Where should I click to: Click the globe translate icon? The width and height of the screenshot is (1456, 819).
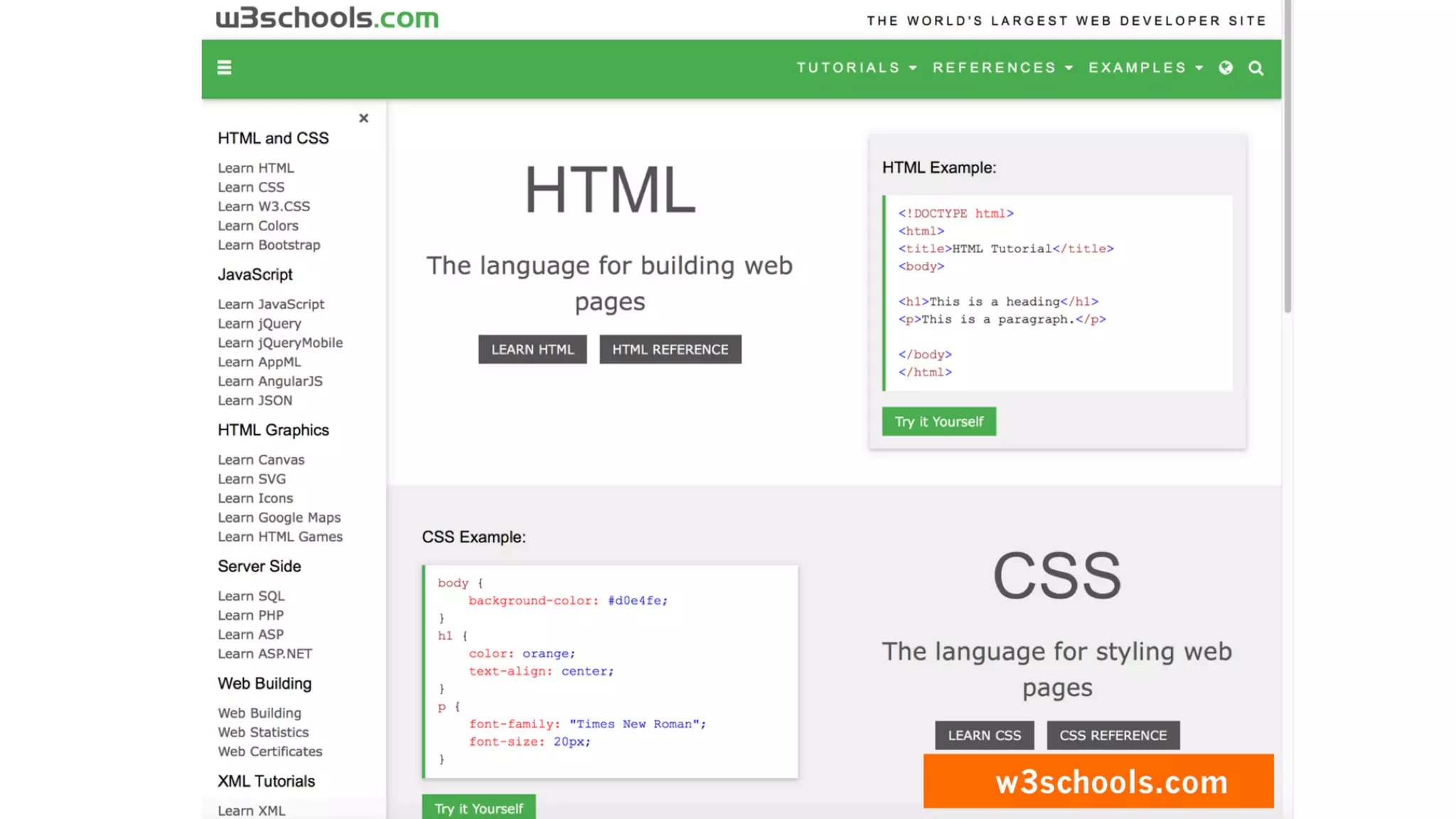[x=1226, y=68]
